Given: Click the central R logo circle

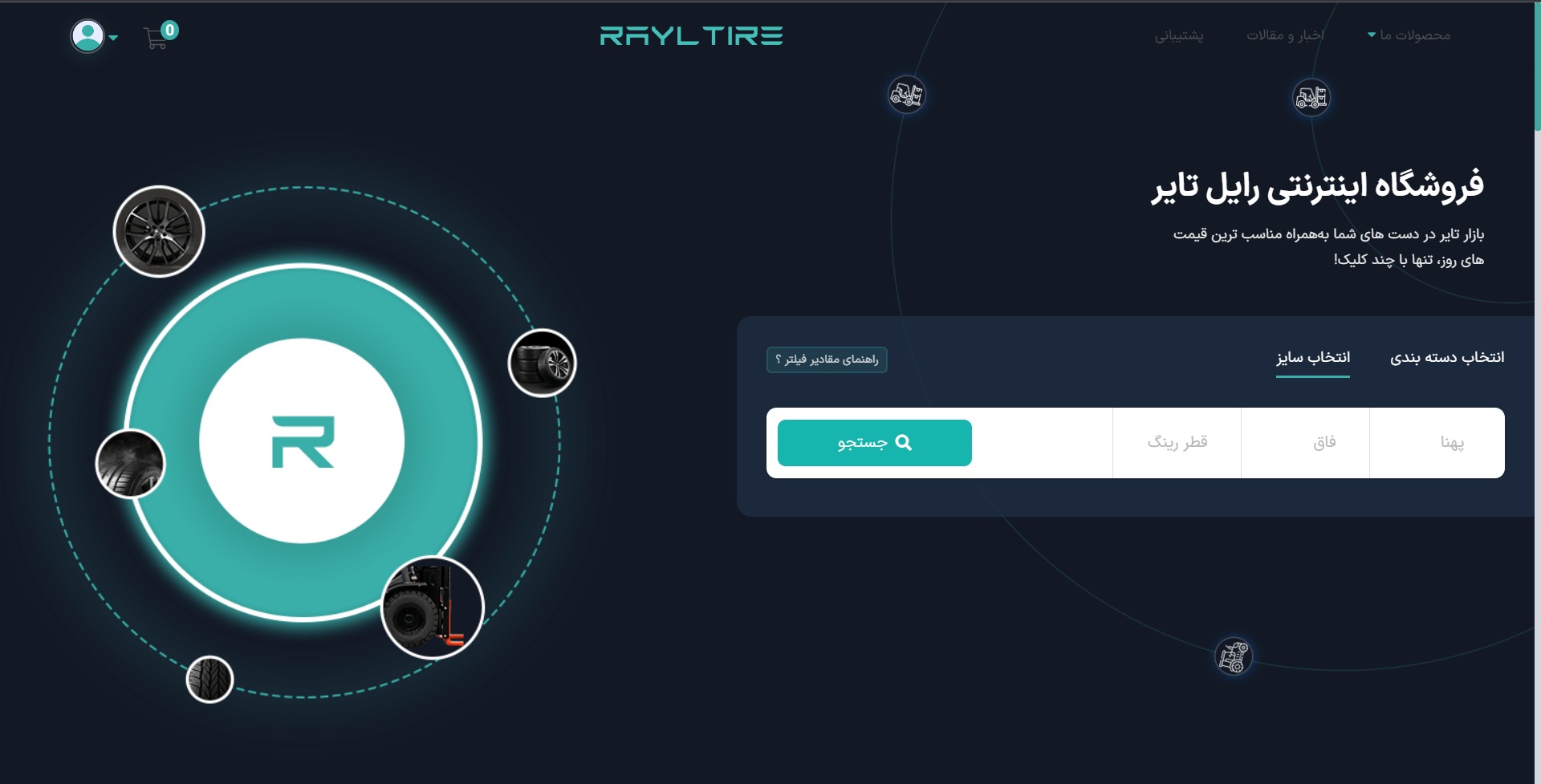Looking at the screenshot, I should click(x=302, y=441).
